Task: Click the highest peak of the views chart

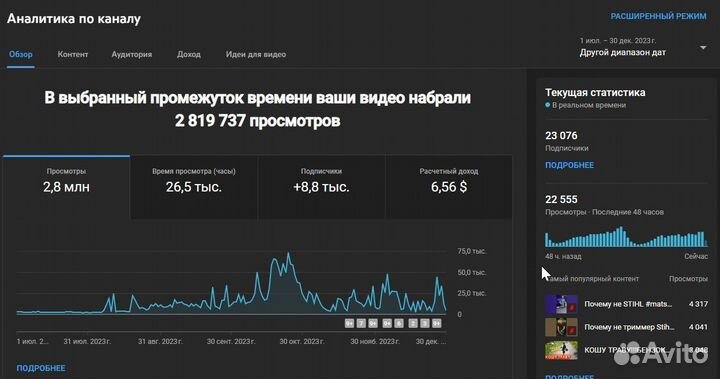Action: (x=288, y=254)
